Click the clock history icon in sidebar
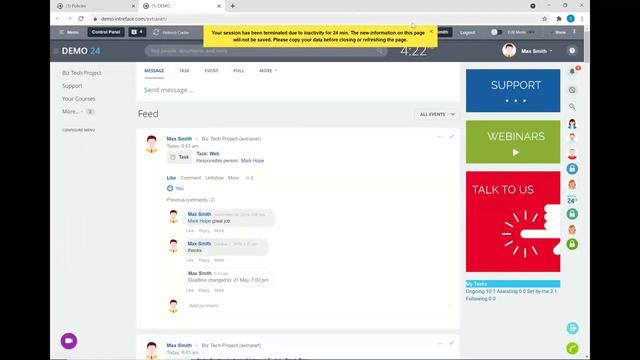 [x=572, y=90]
